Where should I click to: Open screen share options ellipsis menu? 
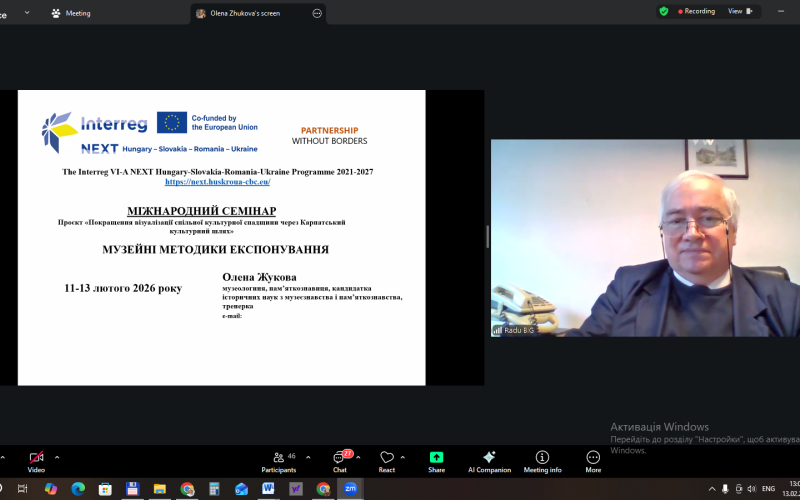click(x=317, y=13)
